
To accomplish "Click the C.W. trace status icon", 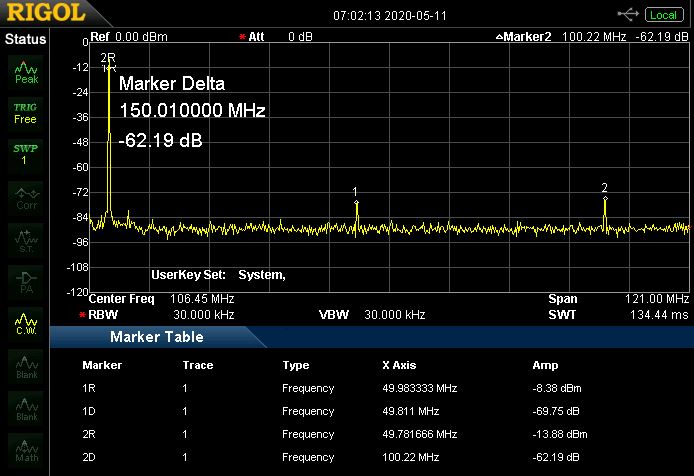I will [26, 325].
